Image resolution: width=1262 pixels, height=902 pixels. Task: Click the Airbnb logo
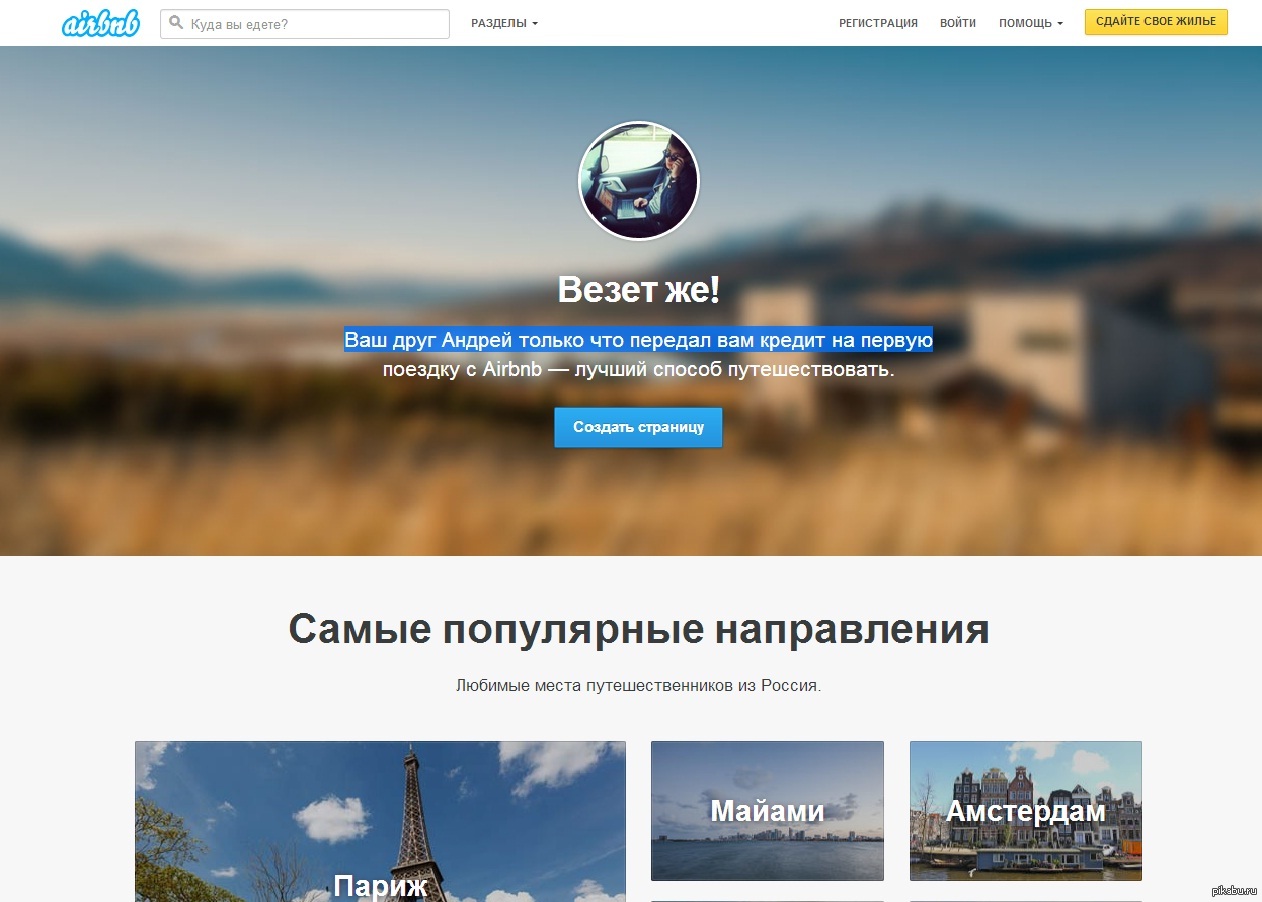(100, 24)
